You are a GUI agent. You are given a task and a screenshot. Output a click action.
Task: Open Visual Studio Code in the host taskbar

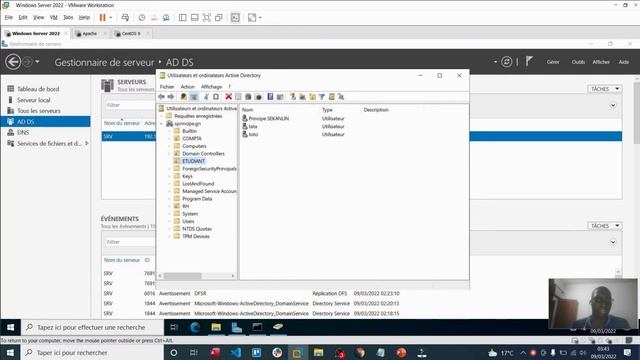click(x=236, y=353)
